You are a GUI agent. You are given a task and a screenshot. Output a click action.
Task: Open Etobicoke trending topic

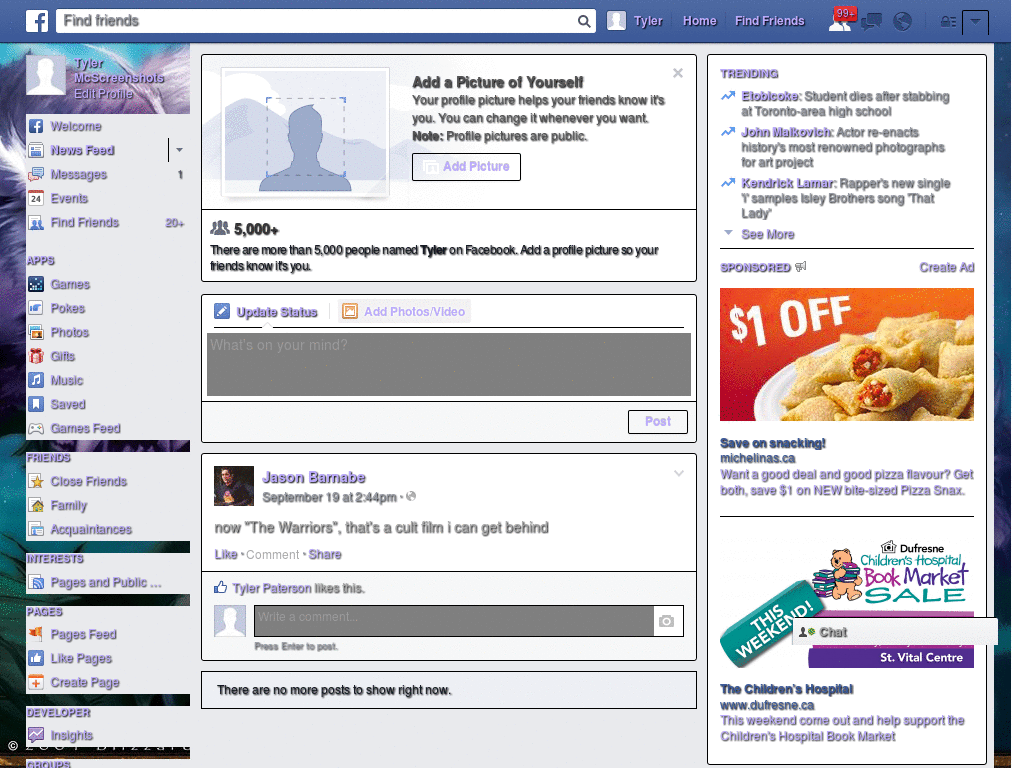point(770,97)
